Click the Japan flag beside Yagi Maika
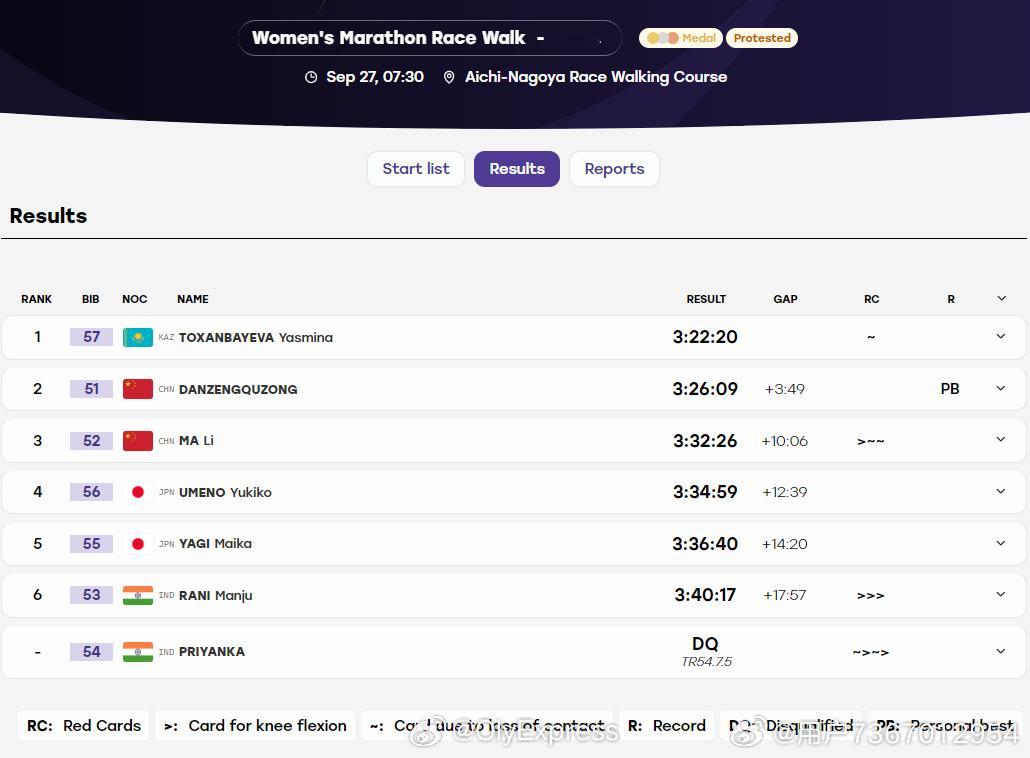 [137, 544]
